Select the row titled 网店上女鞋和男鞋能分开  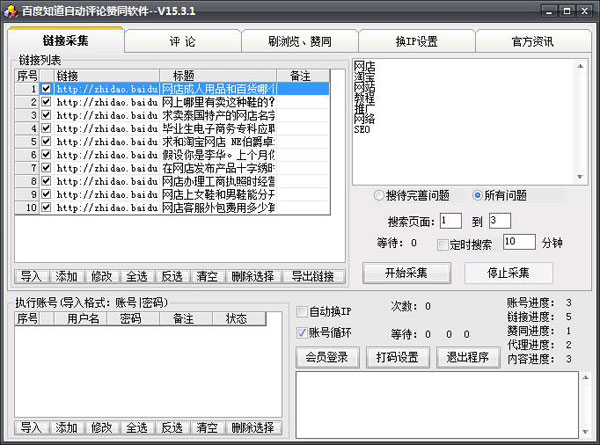[172, 194]
